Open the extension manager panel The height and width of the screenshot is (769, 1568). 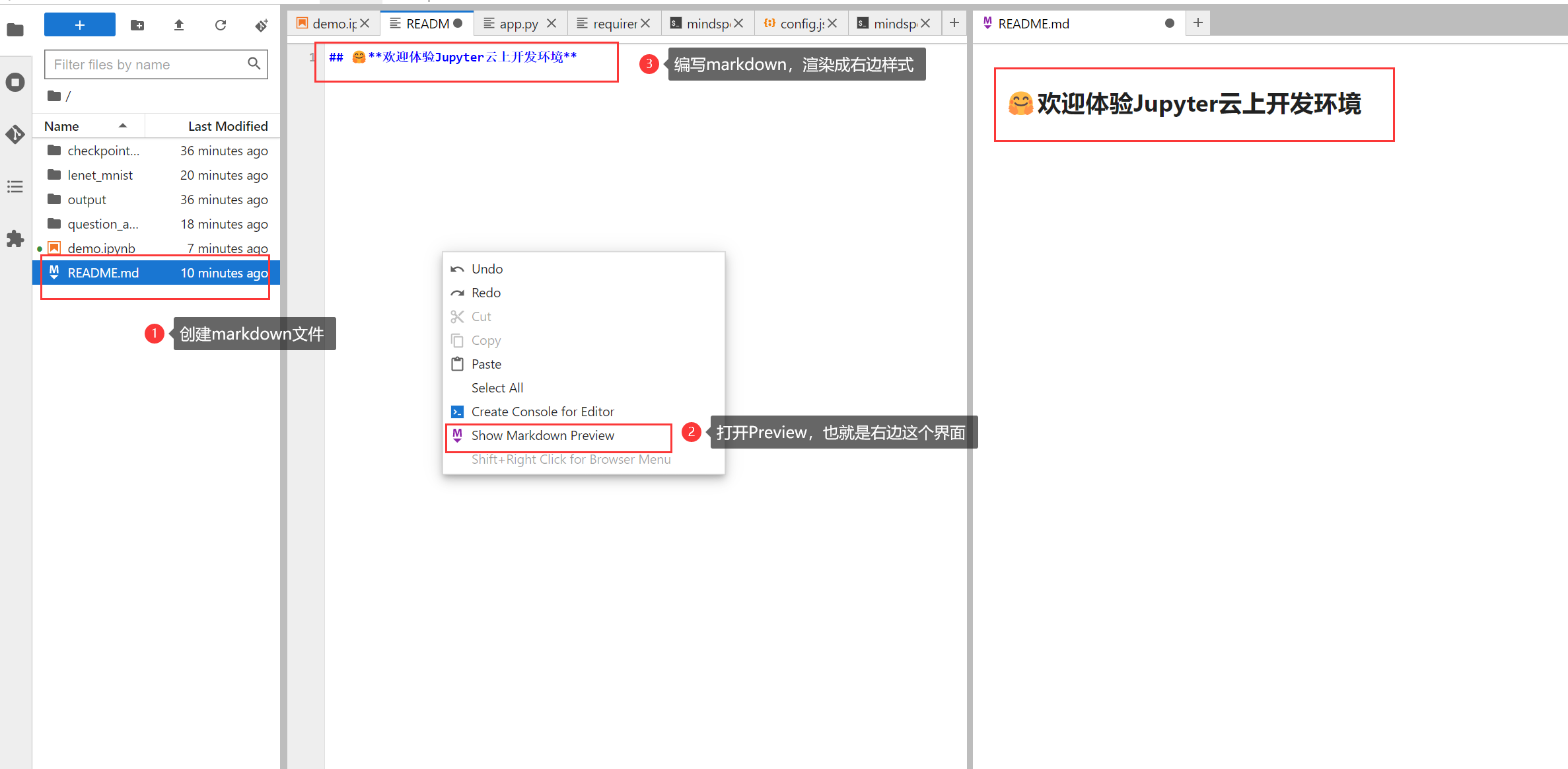(x=15, y=238)
